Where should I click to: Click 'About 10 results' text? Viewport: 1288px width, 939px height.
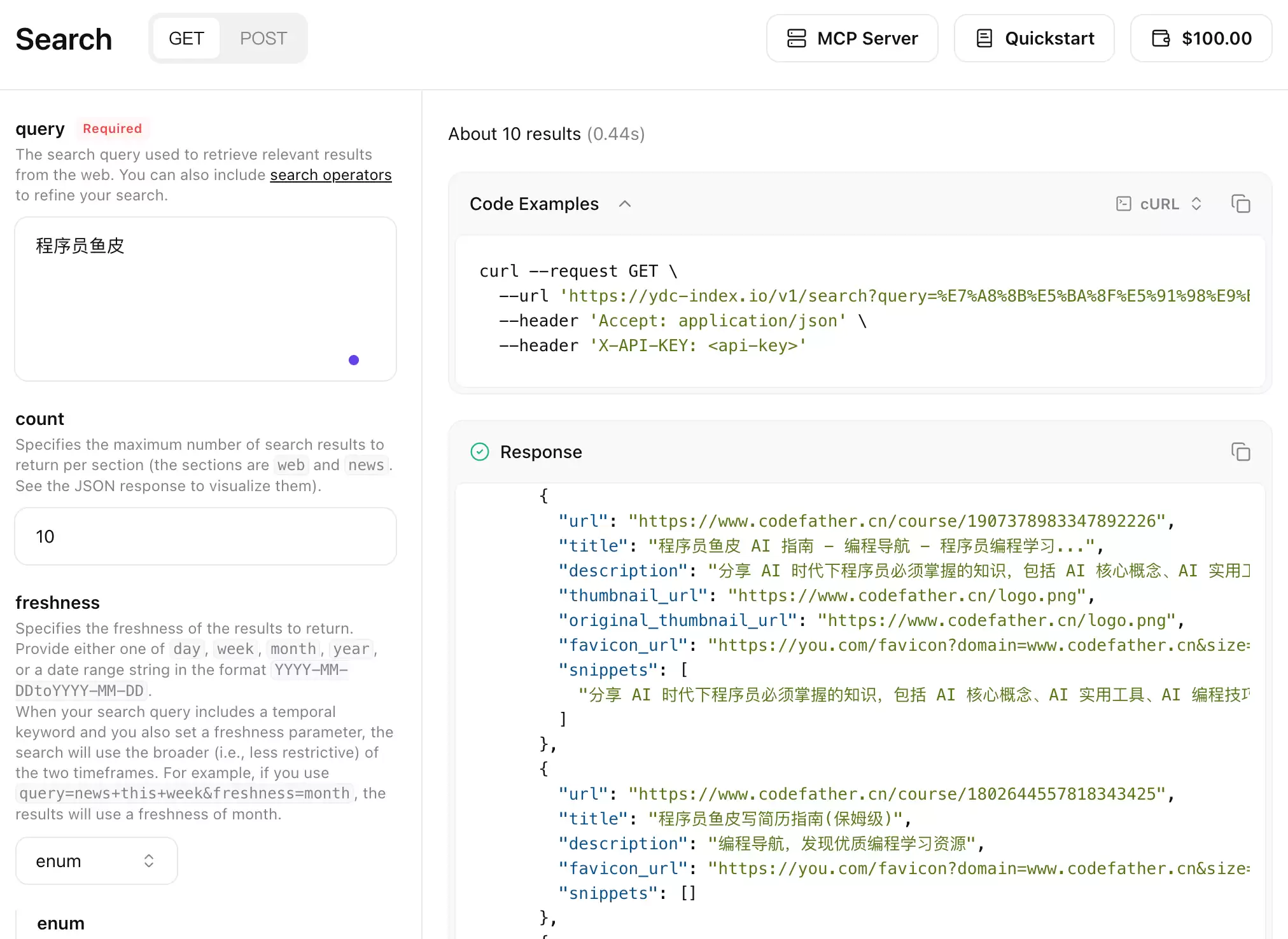tap(514, 134)
